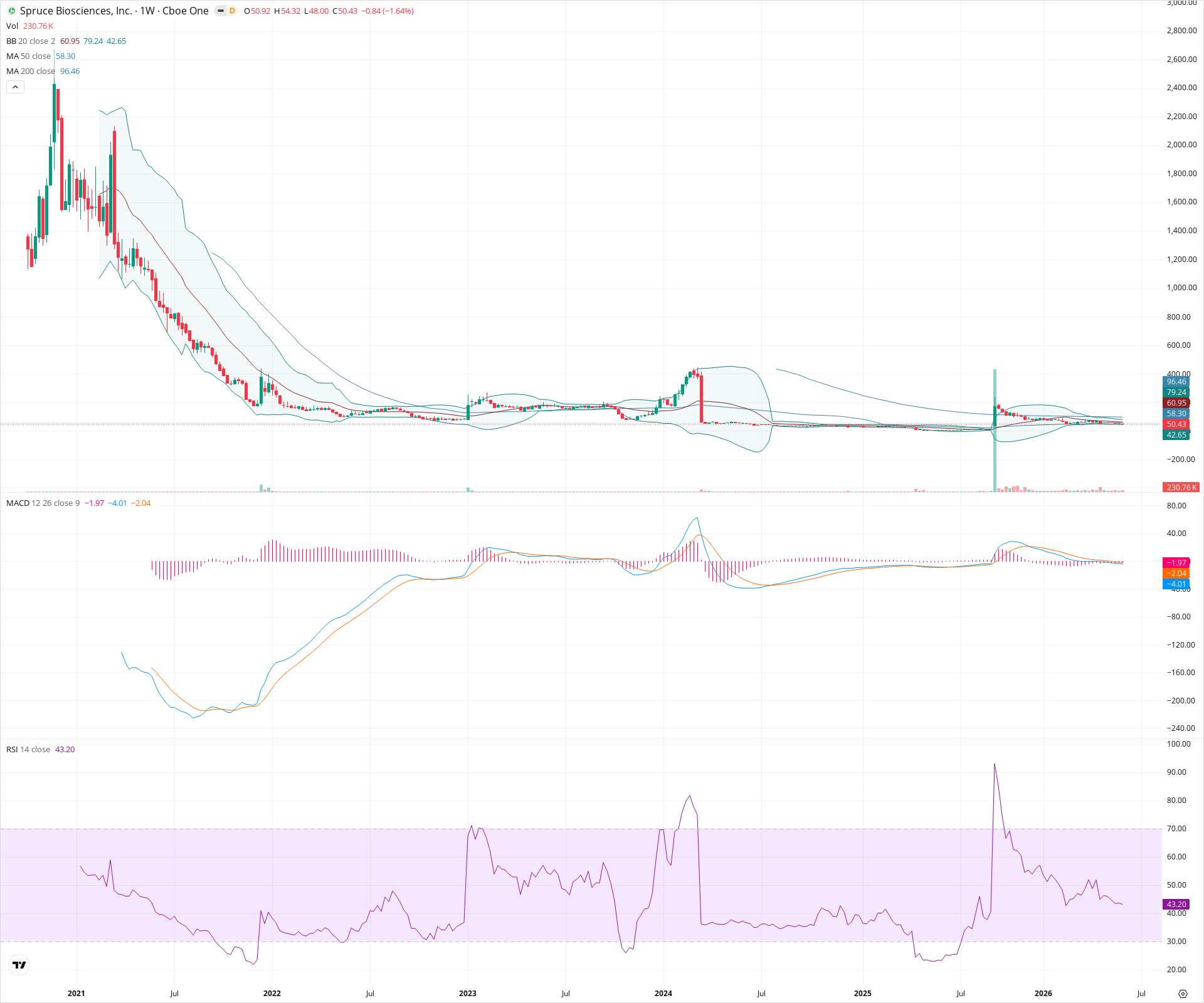Click the pink −1.97 MACD histogram tag
This screenshot has height=1003, width=1204.
click(x=1176, y=562)
